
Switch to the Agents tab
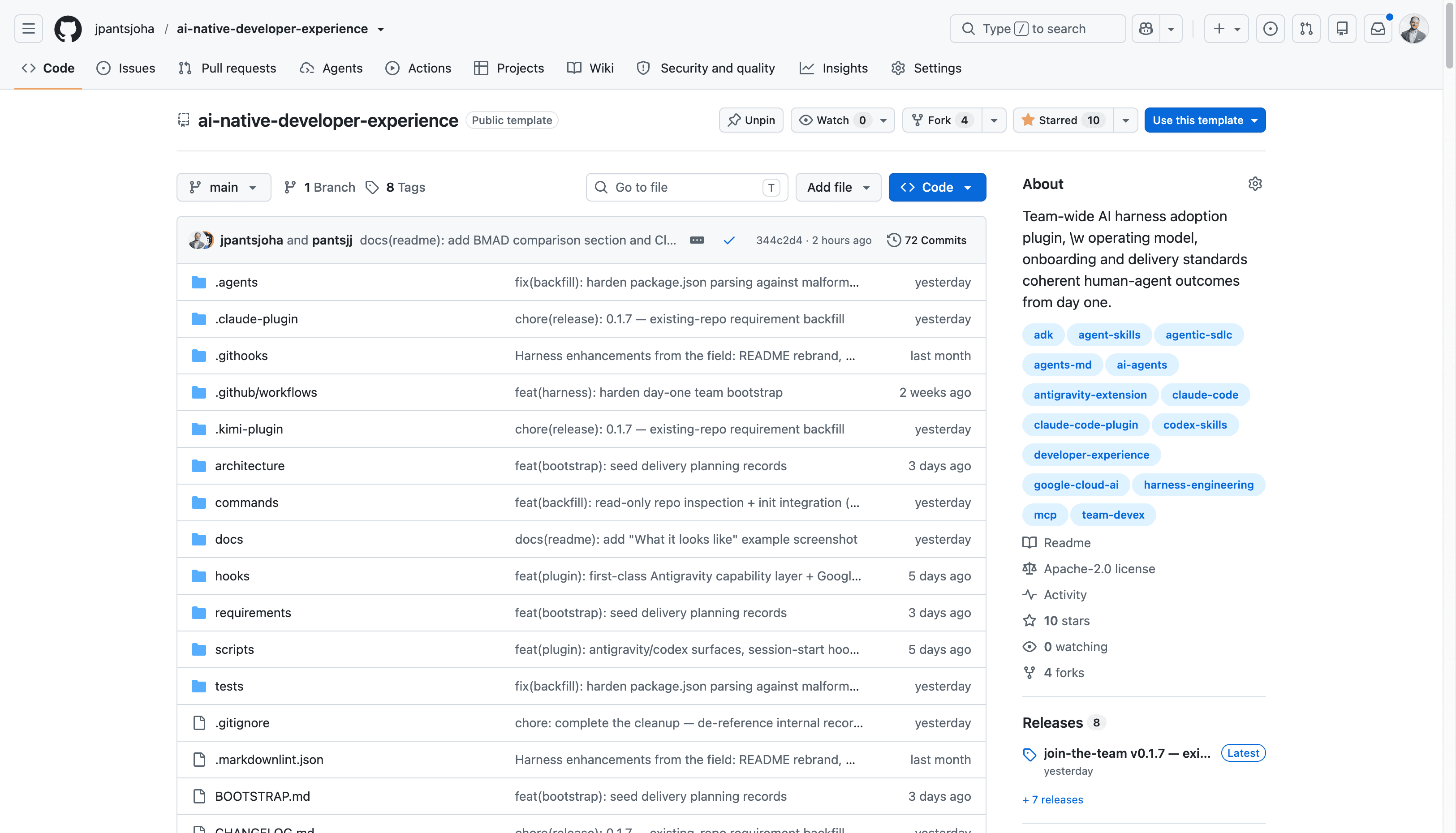pyautogui.click(x=331, y=68)
